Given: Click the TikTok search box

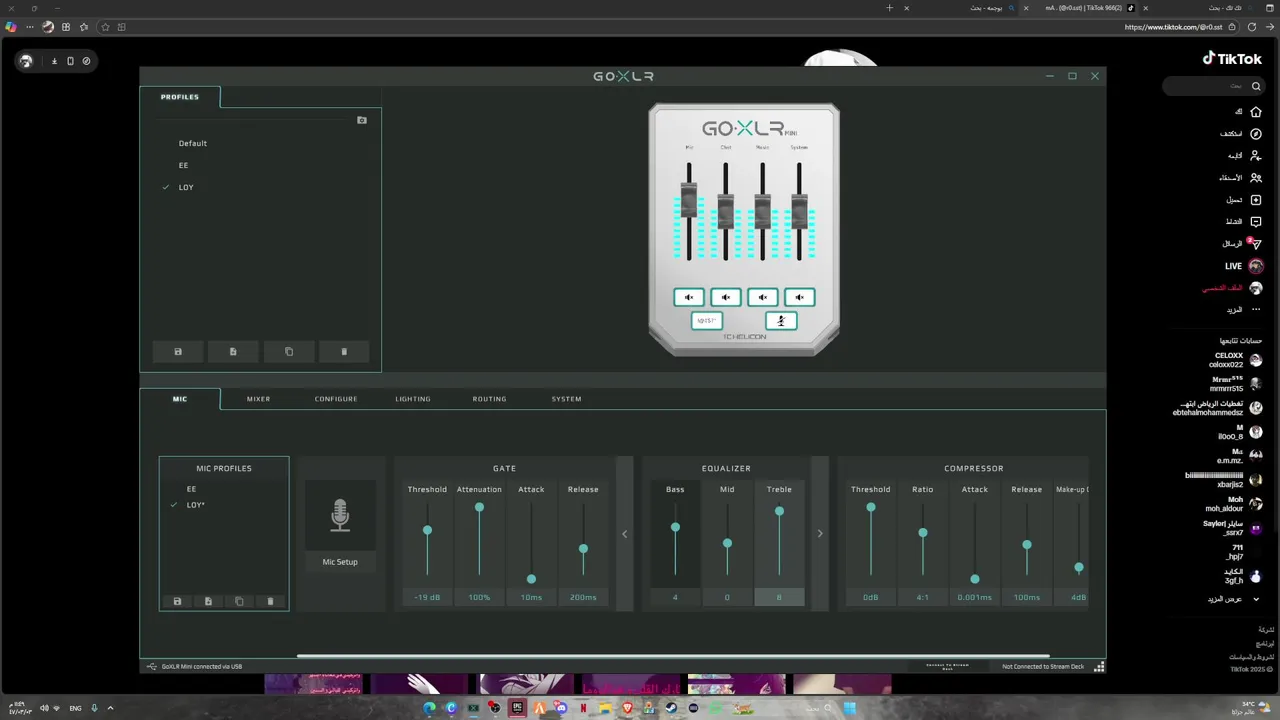Looking at the screenshot, I should 1213,86.
